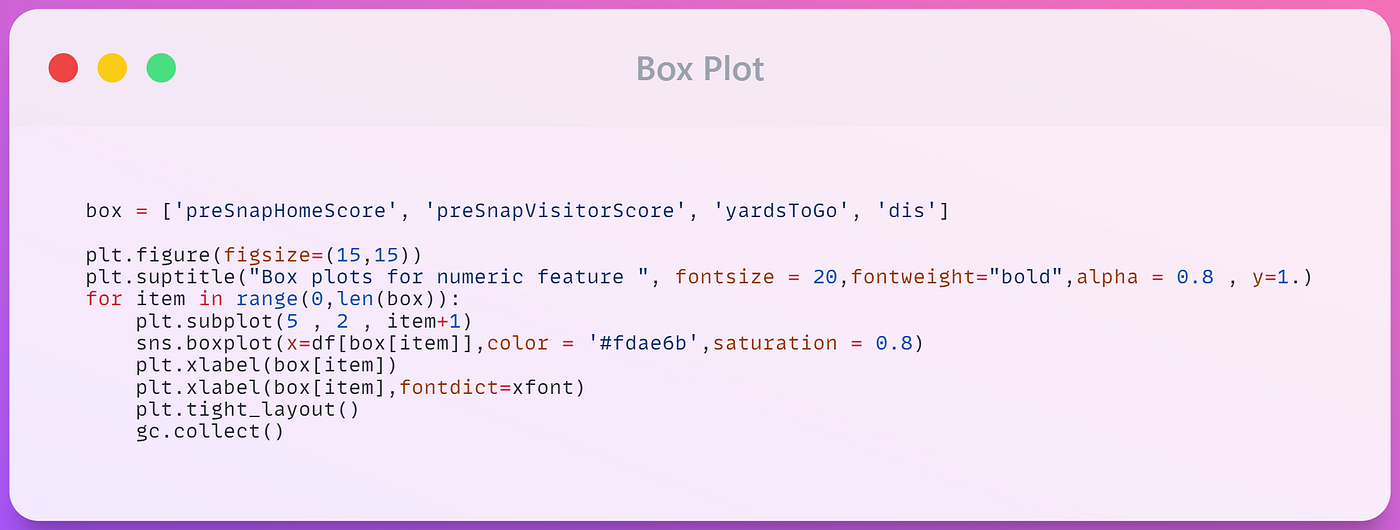Place cursor on plt.figure call
Screen dimensions: 1400x530
148,255
